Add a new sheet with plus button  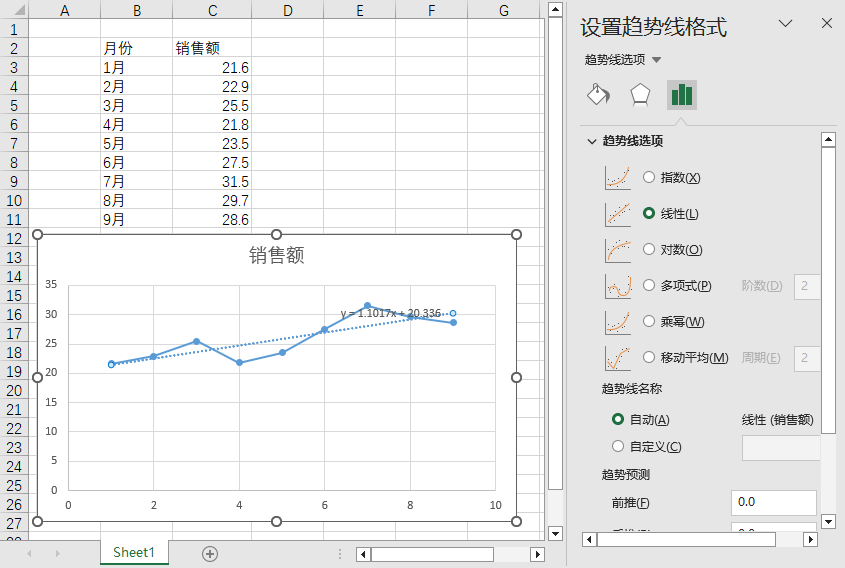(x=210, y=553)
